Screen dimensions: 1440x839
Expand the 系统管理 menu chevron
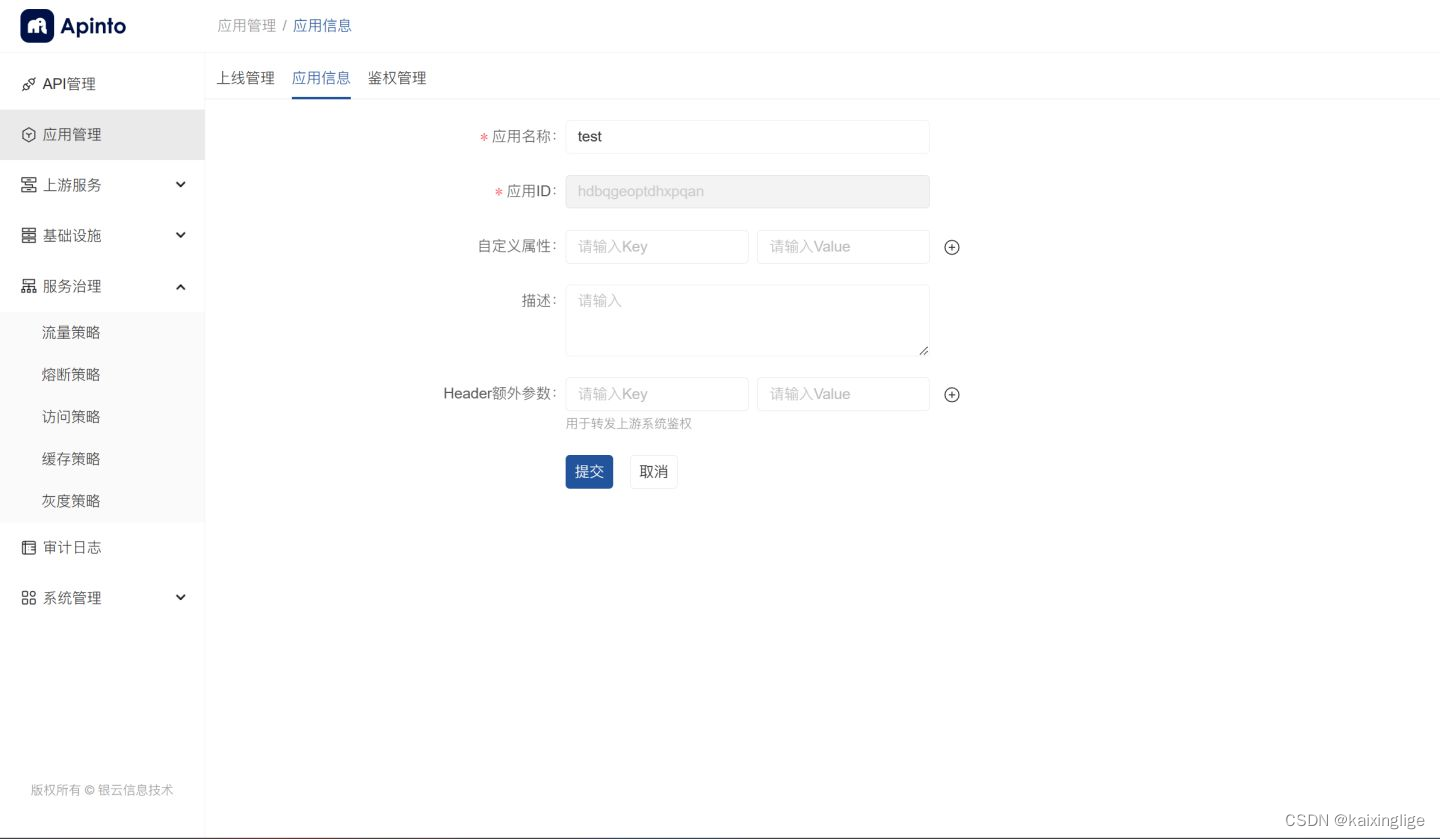pos(181,598)
